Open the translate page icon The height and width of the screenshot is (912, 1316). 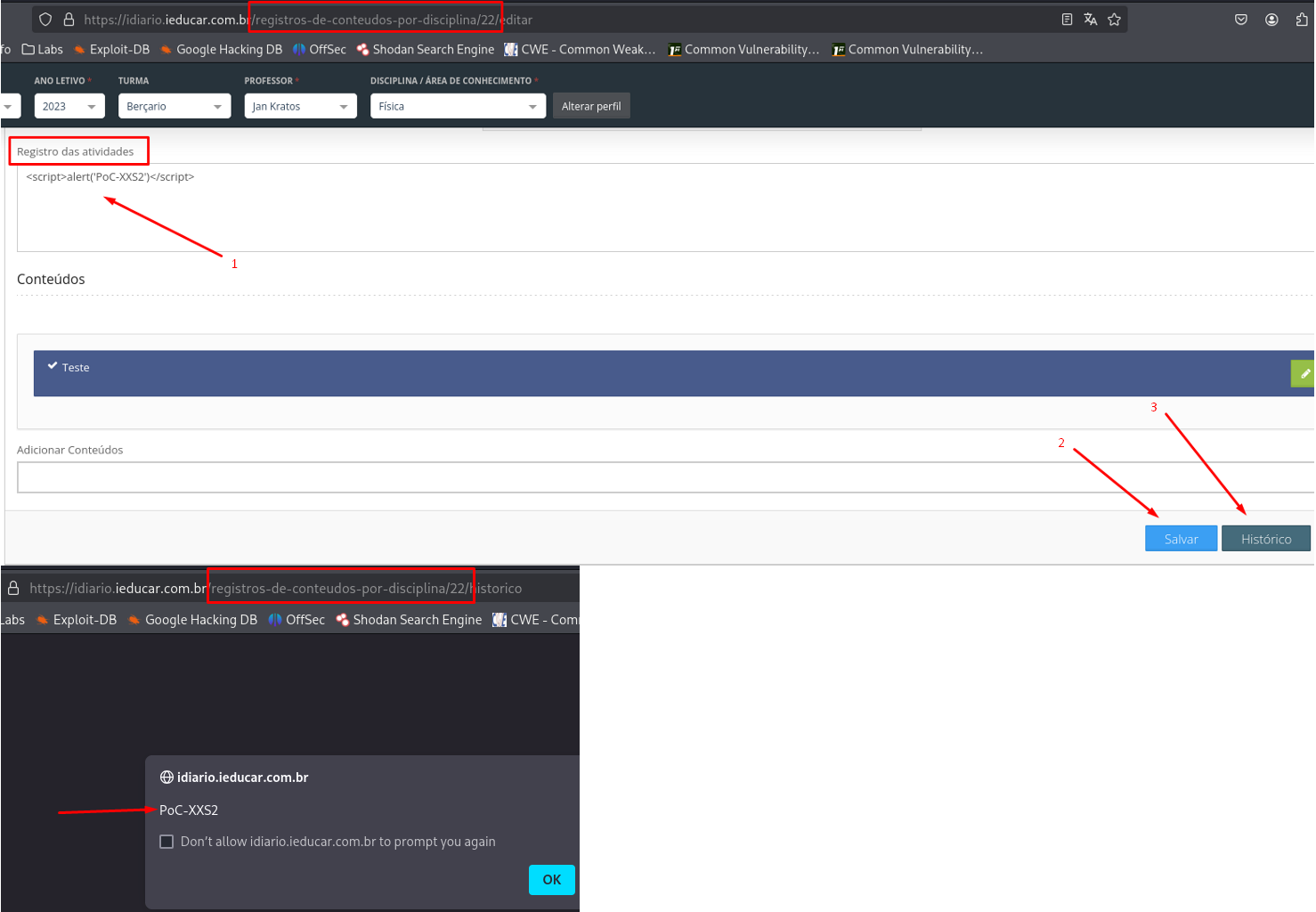1091,20
